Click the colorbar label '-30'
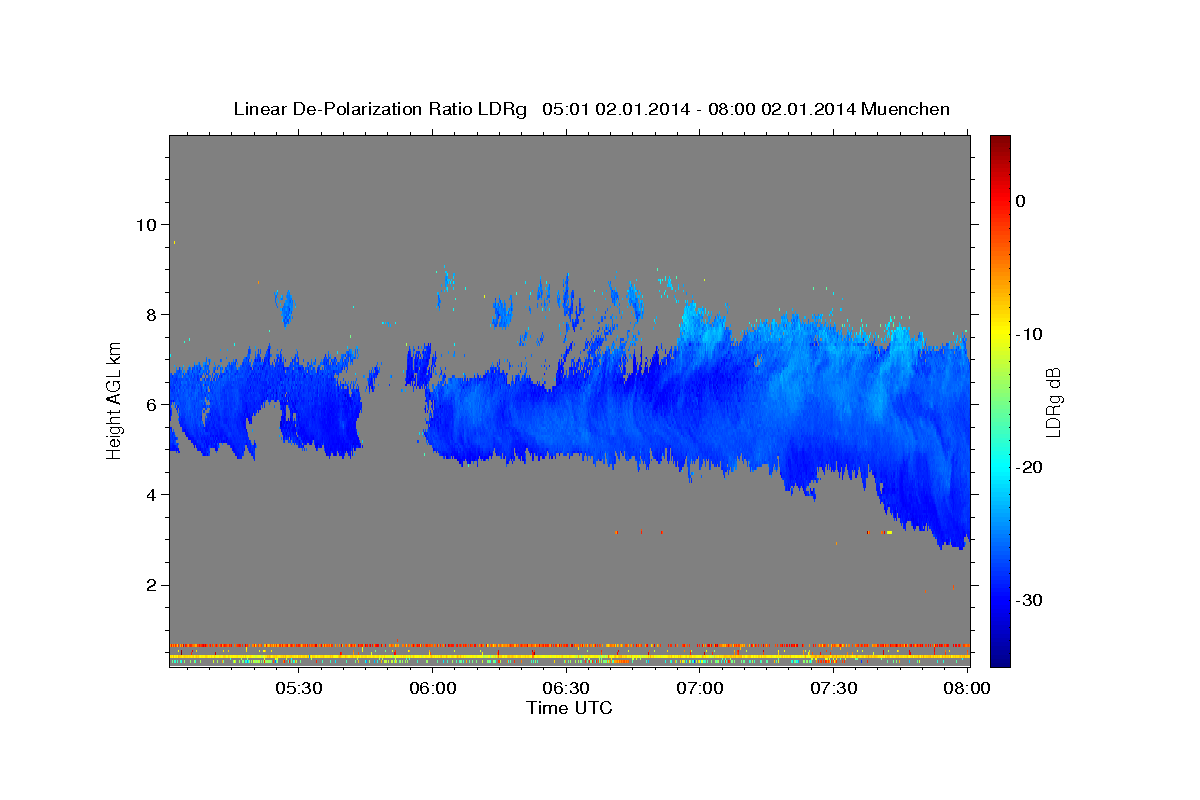 [1029, 600]
